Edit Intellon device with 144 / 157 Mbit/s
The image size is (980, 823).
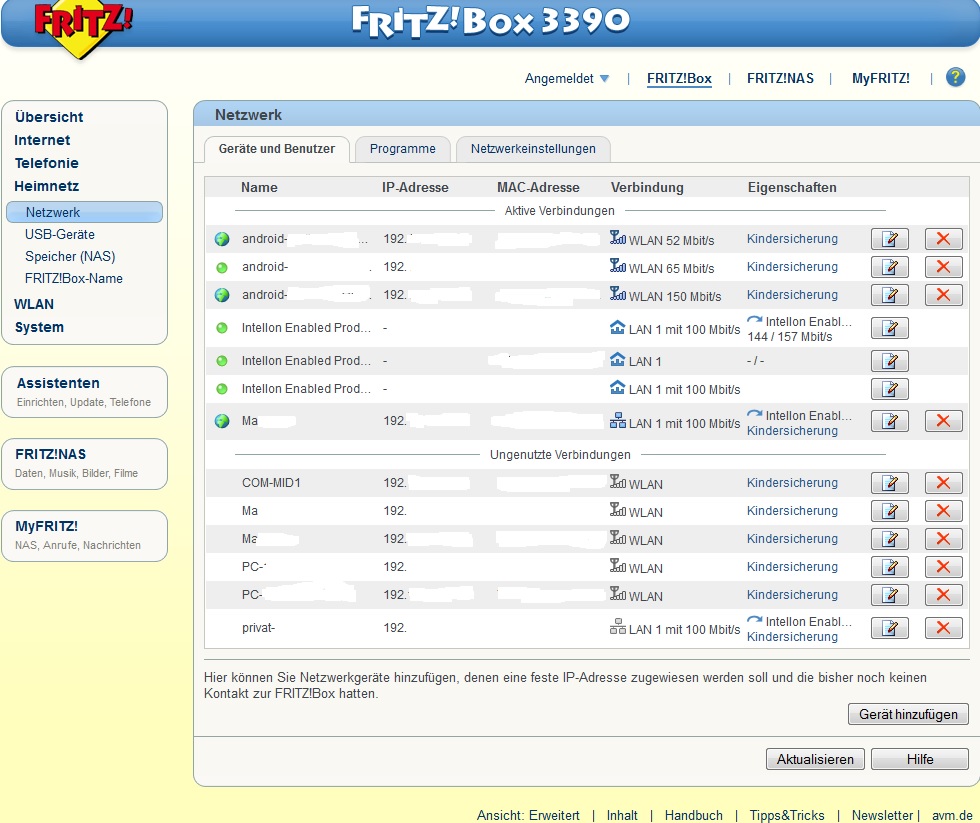click(x=889, y=328)
